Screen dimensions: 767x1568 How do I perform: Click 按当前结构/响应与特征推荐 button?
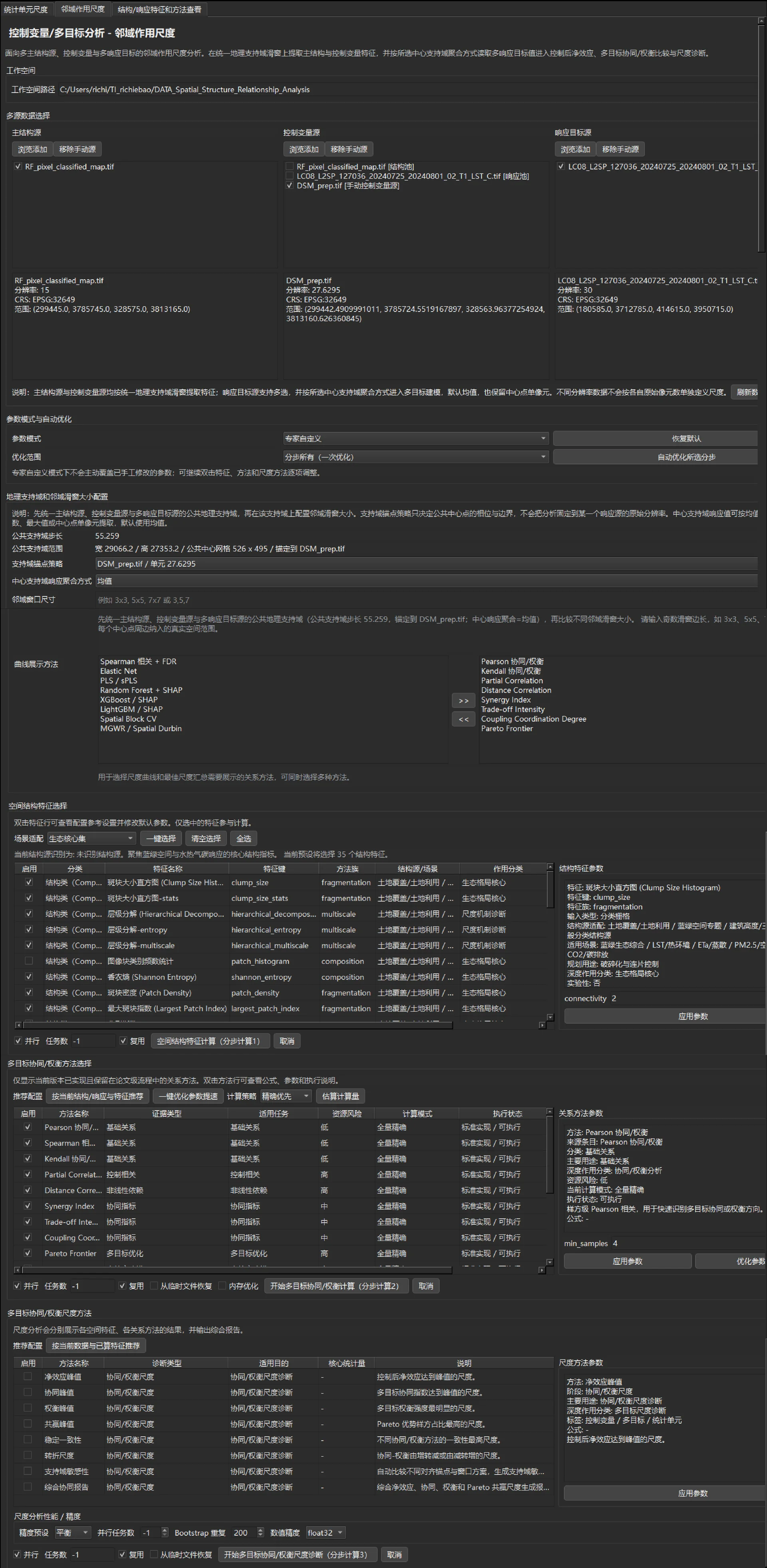point(97,1096)
